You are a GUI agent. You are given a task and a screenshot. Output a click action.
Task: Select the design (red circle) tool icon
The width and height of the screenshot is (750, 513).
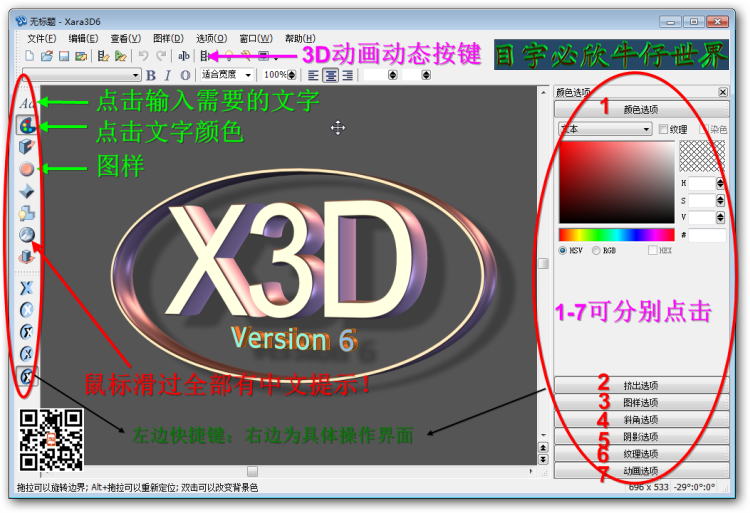(x=26, y=169)
